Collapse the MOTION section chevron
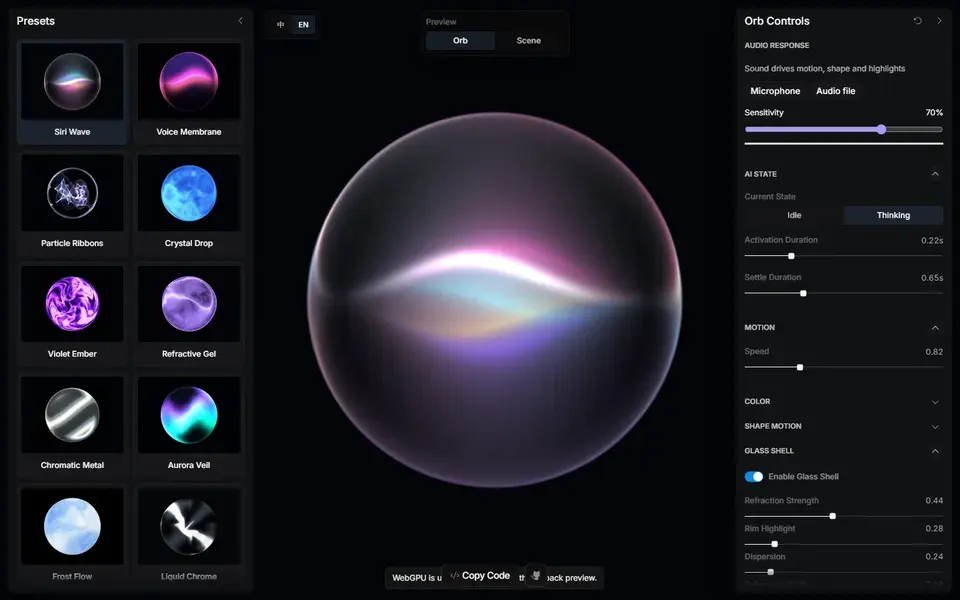 tap(935, 328)
